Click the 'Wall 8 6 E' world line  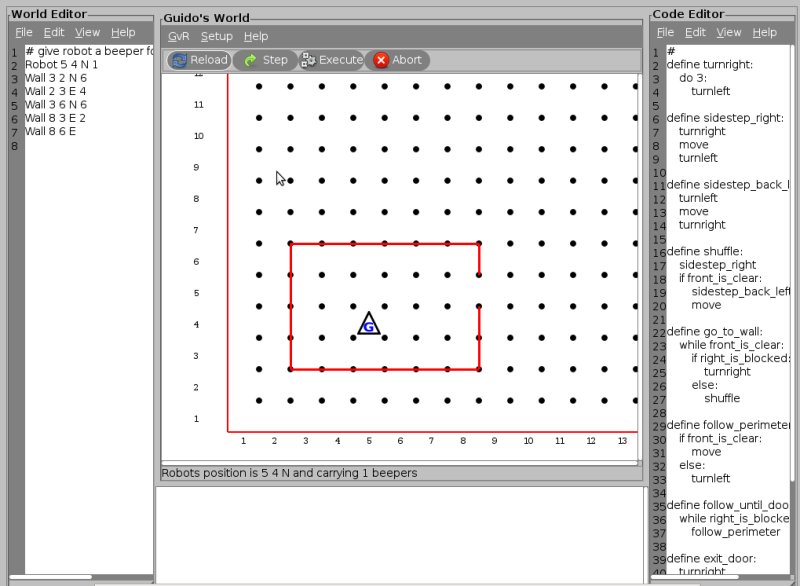50,131
